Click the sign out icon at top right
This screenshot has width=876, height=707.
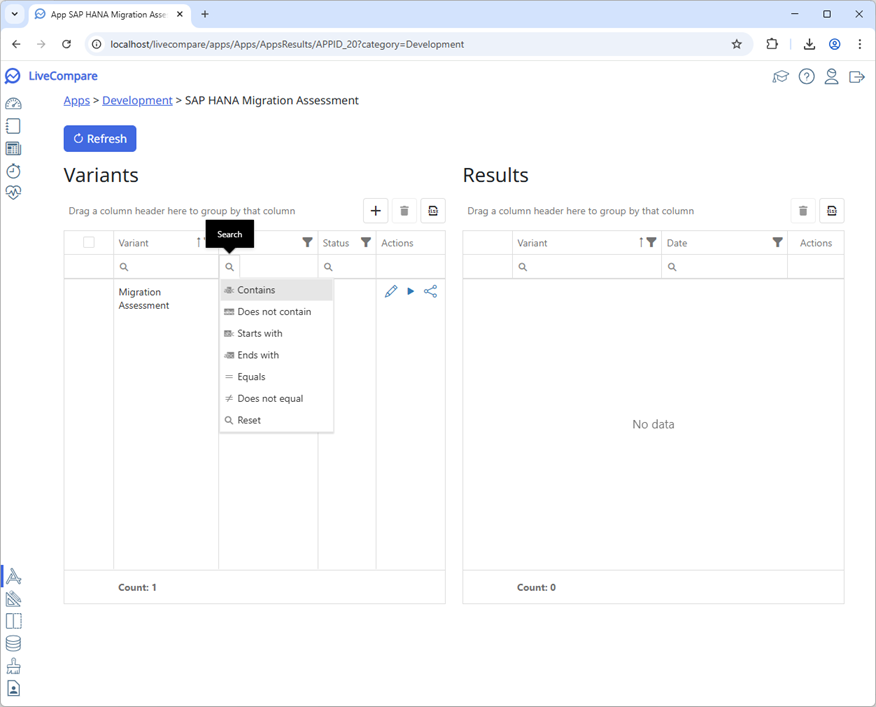coord(856,77)
